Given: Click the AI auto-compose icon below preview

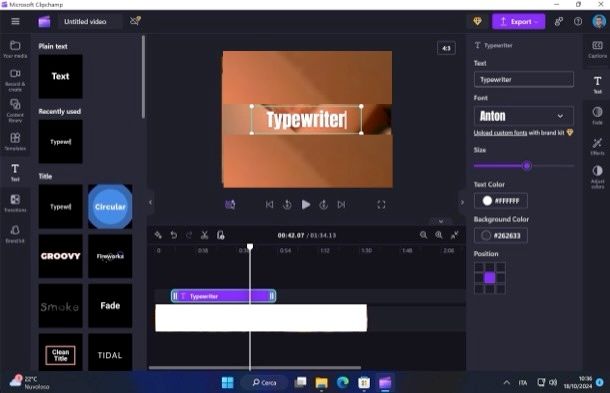Looking at the screenshot, I should pyautogui.click(x=230, y=205).
